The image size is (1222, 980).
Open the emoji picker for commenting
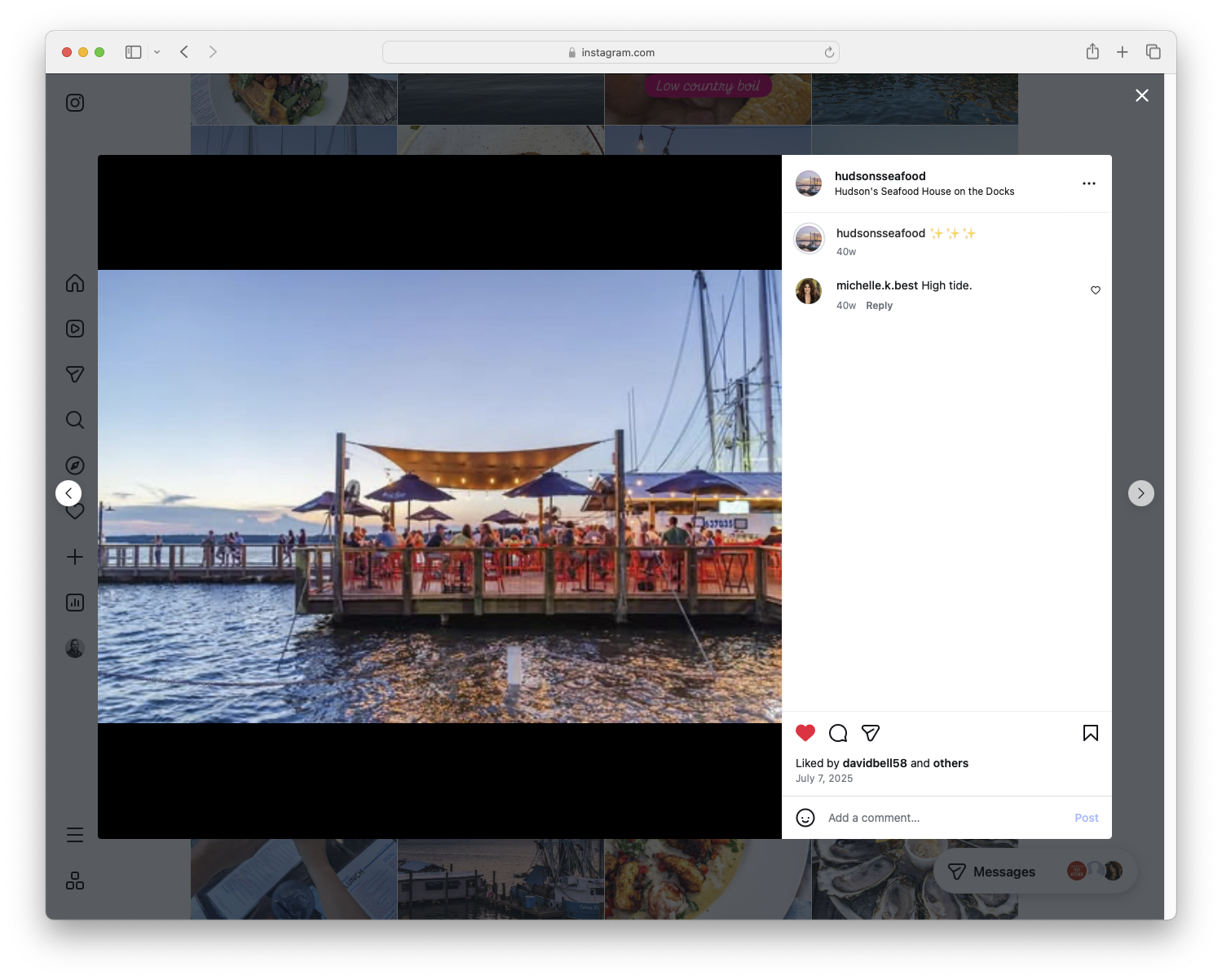click(x=805, y=817)
